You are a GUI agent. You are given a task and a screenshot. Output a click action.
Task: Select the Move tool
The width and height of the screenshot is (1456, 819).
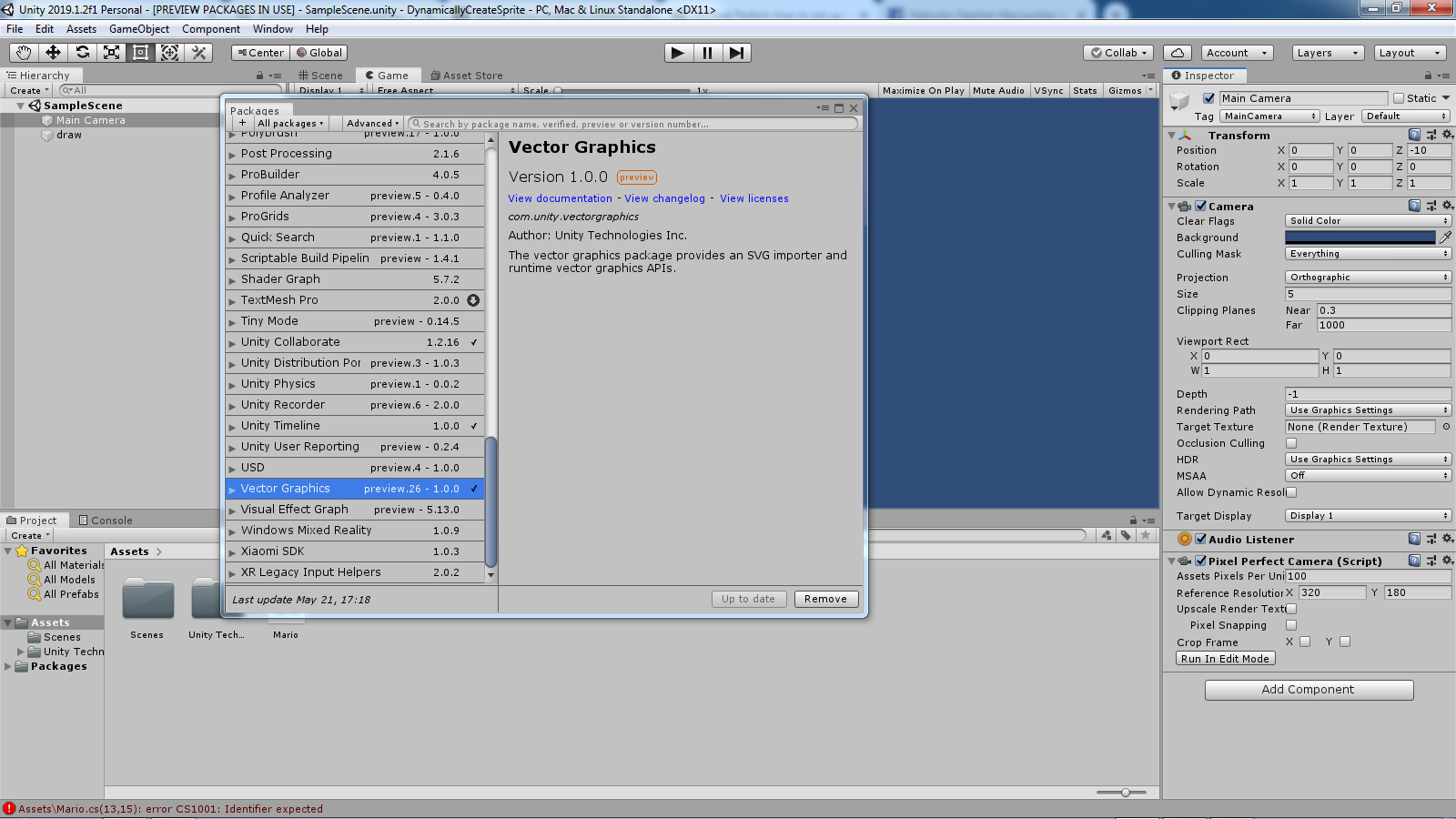53,52
